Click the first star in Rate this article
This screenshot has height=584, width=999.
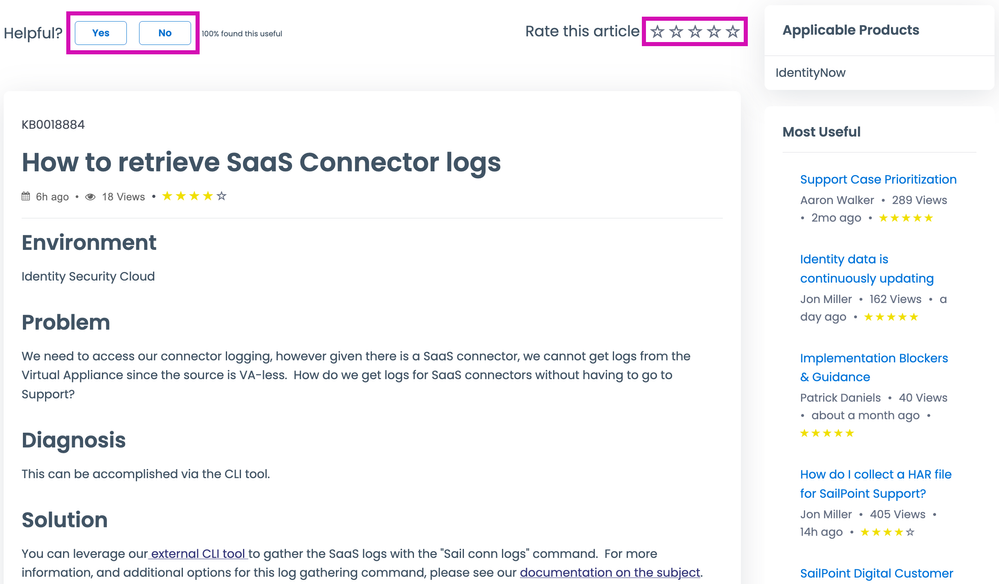657,32
